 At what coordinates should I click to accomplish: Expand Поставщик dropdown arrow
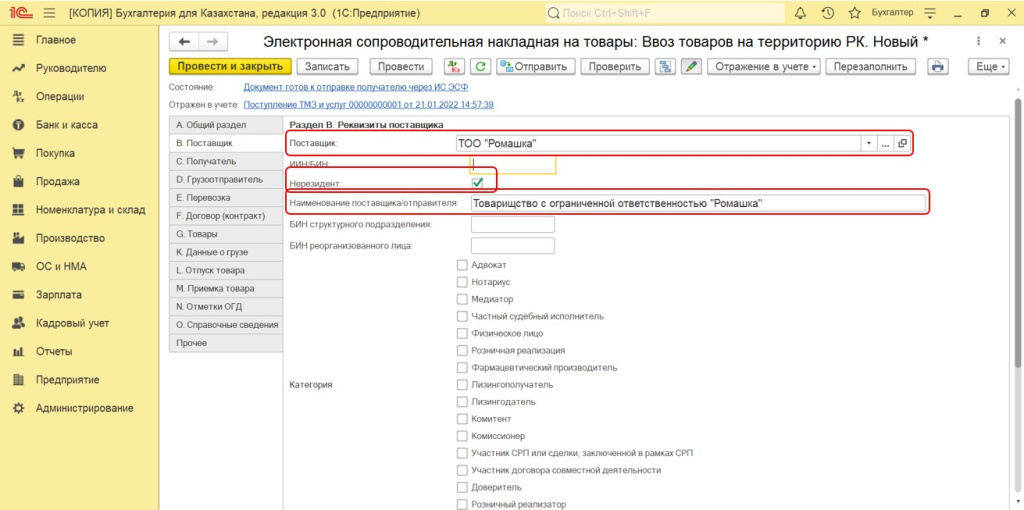869,144
